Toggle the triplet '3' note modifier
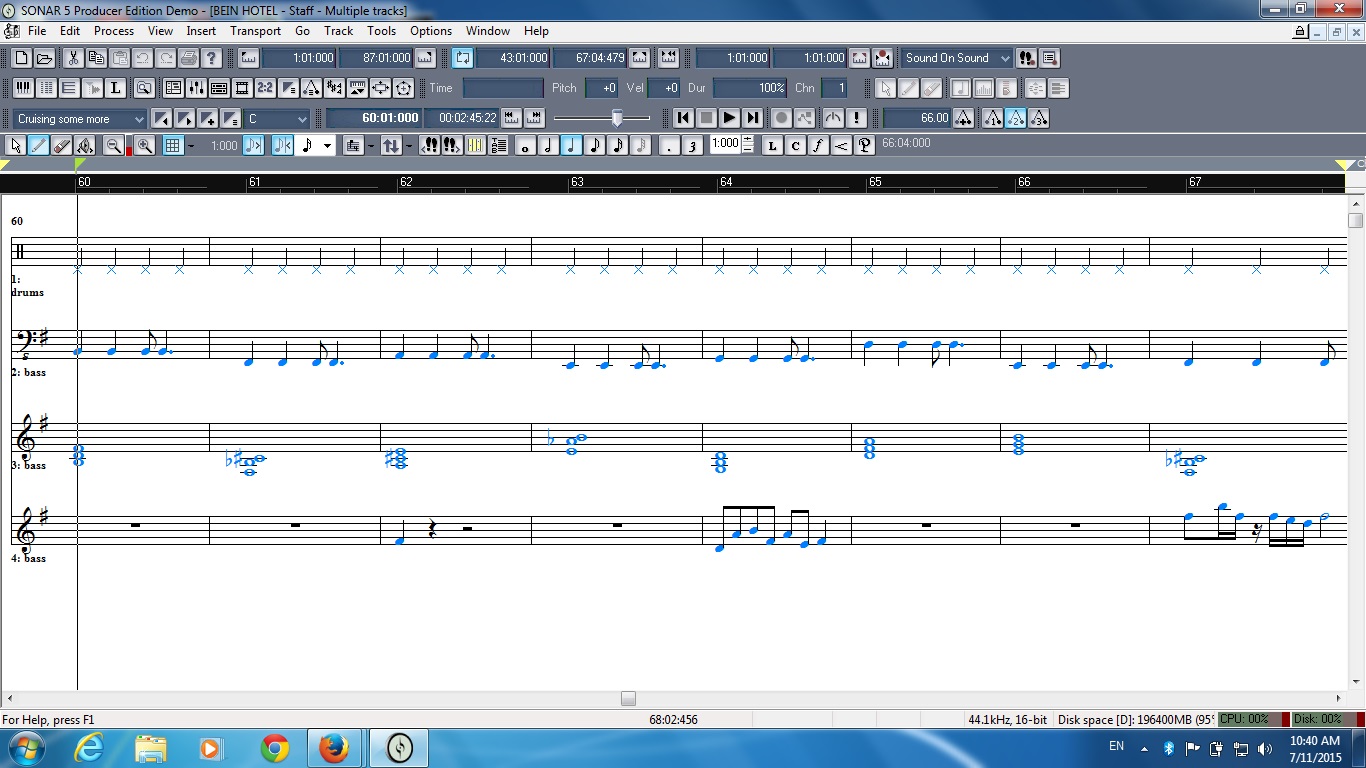This screenshot has width=1366, height=768. point(691,146)
